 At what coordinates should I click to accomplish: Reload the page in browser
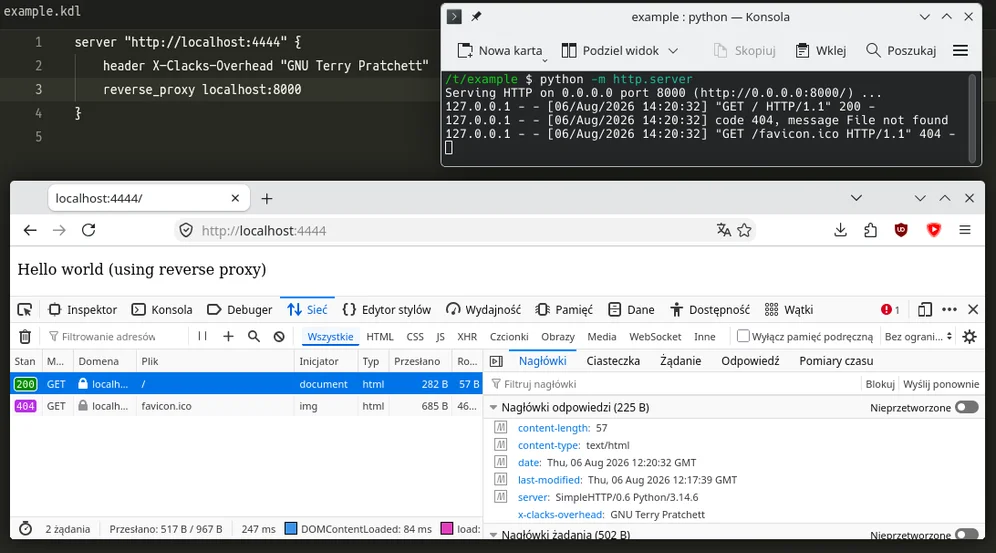(x=88, y=230)
